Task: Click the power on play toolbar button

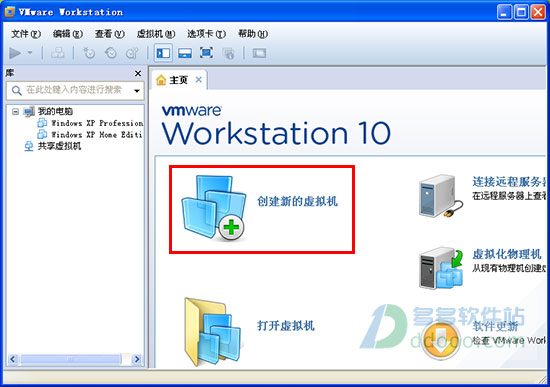Action: 15,53
